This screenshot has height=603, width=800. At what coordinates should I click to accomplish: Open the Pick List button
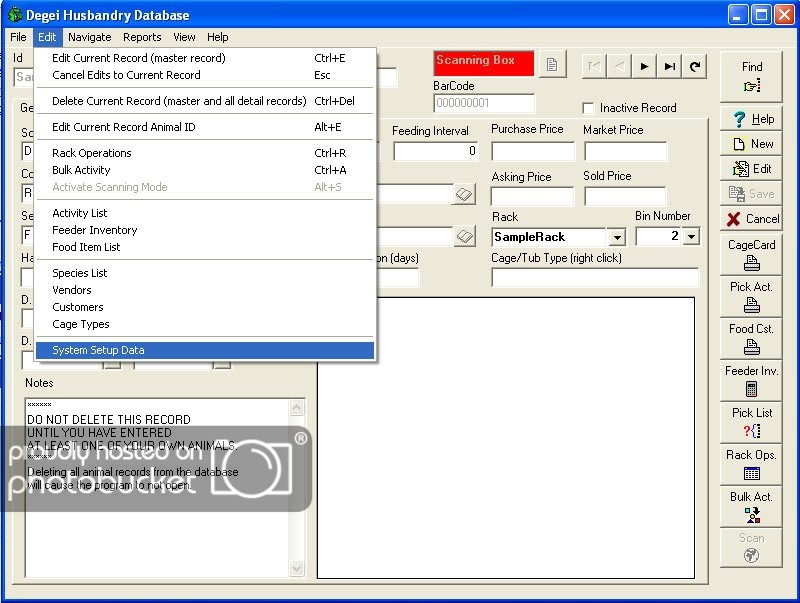(752, 422)
